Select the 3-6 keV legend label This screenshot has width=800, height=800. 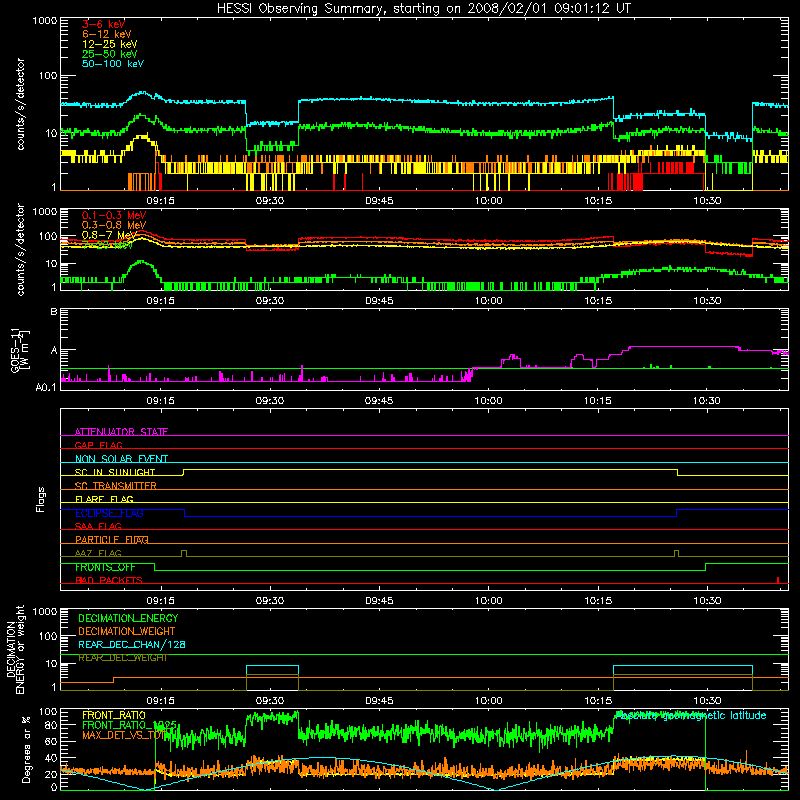[103, 24]
